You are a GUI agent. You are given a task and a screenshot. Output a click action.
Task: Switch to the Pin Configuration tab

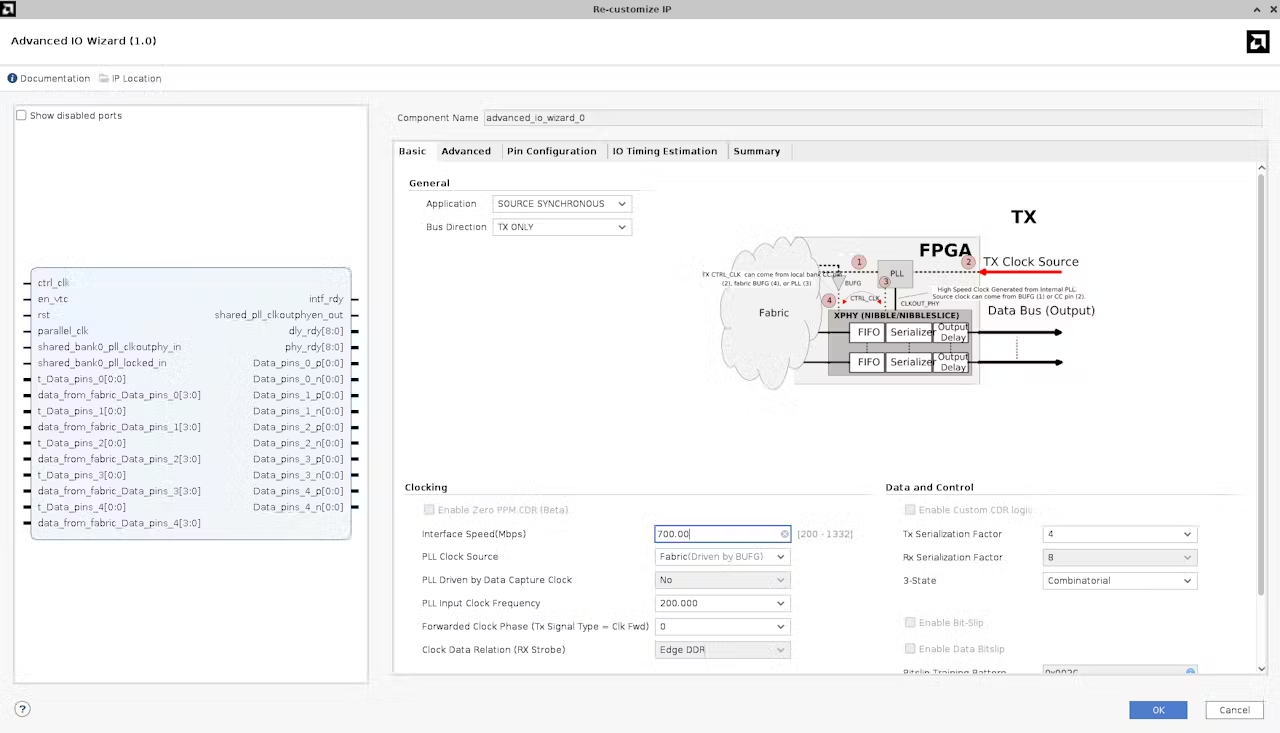click(551, 151)
